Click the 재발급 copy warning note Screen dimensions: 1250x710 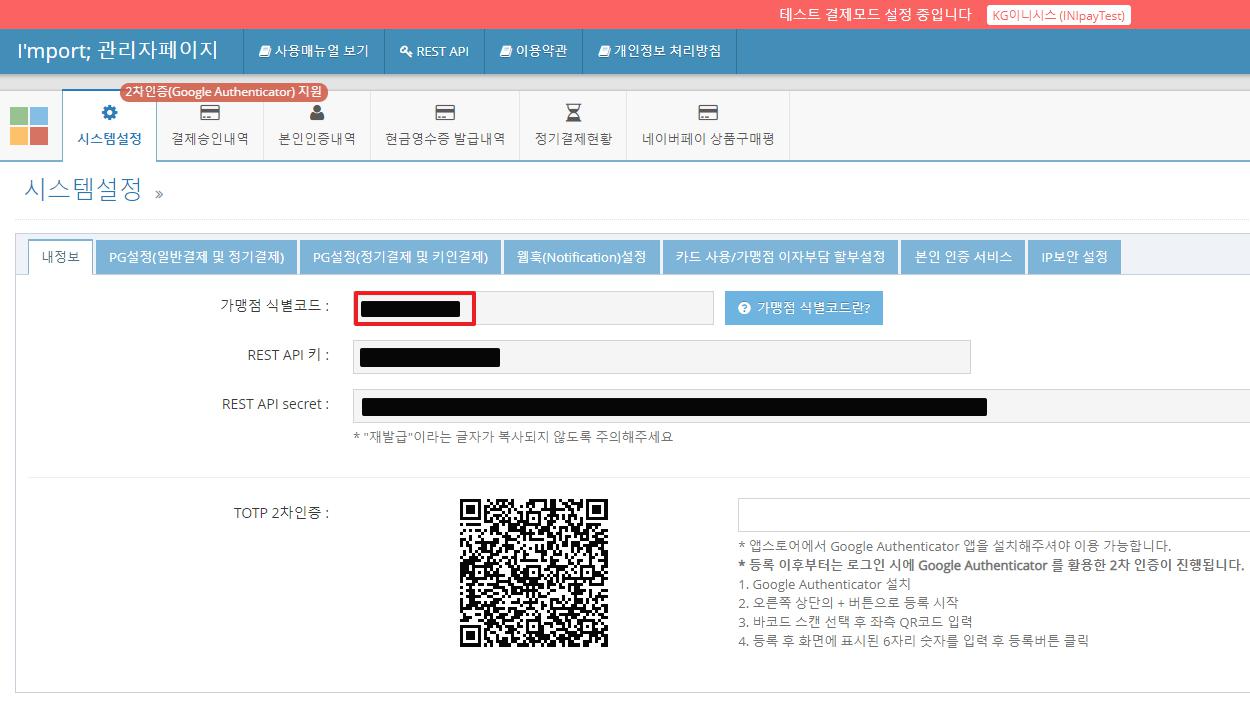click(513, 437)
